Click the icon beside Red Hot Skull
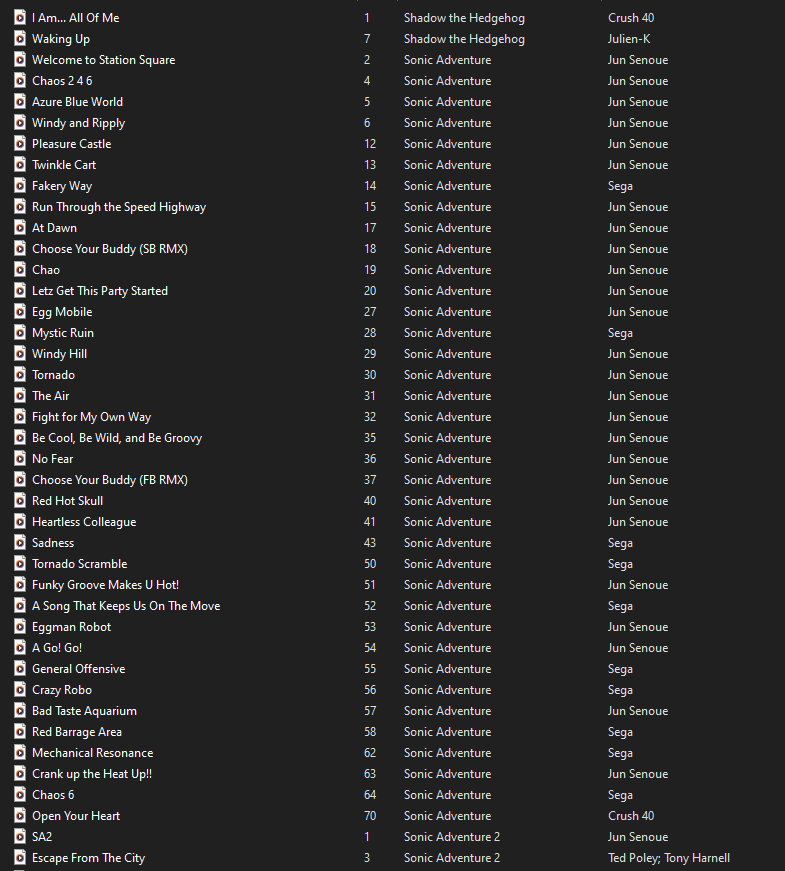Screen dimensions: 785x871 [19, 501]
